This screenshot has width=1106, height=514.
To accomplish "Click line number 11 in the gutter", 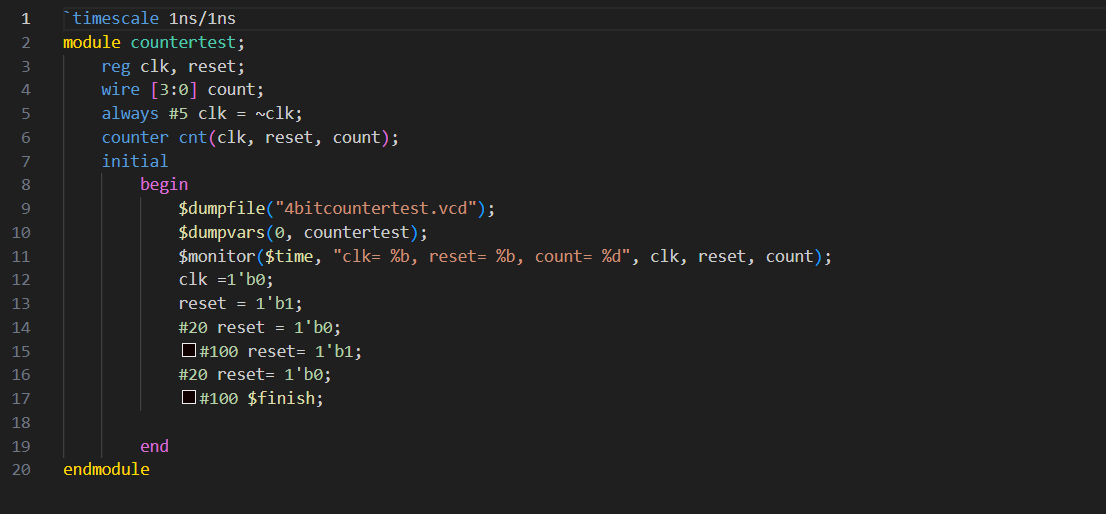I will [21, 256].
